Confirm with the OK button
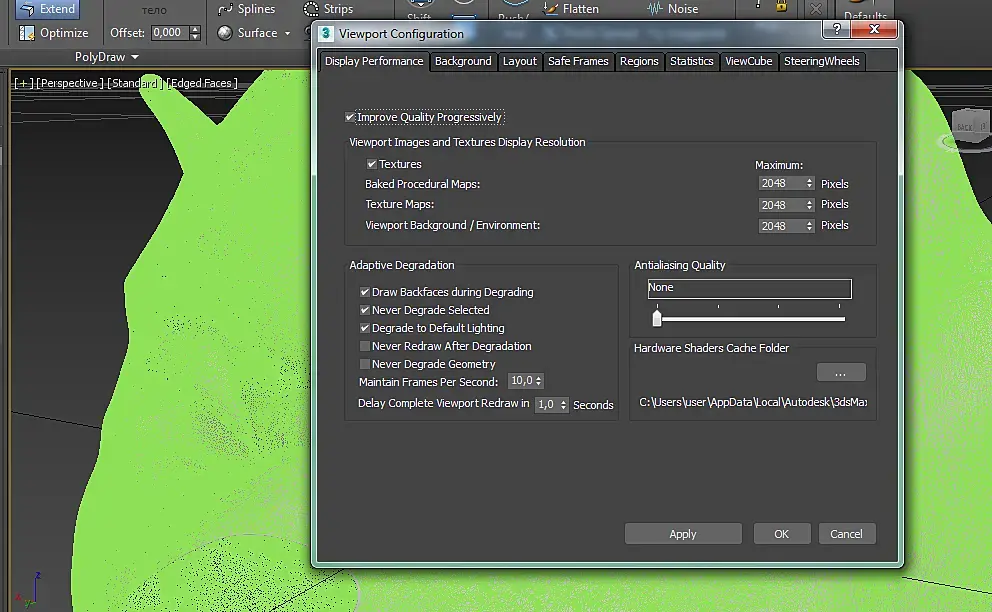Screen dimensions: 992x612 781,534
